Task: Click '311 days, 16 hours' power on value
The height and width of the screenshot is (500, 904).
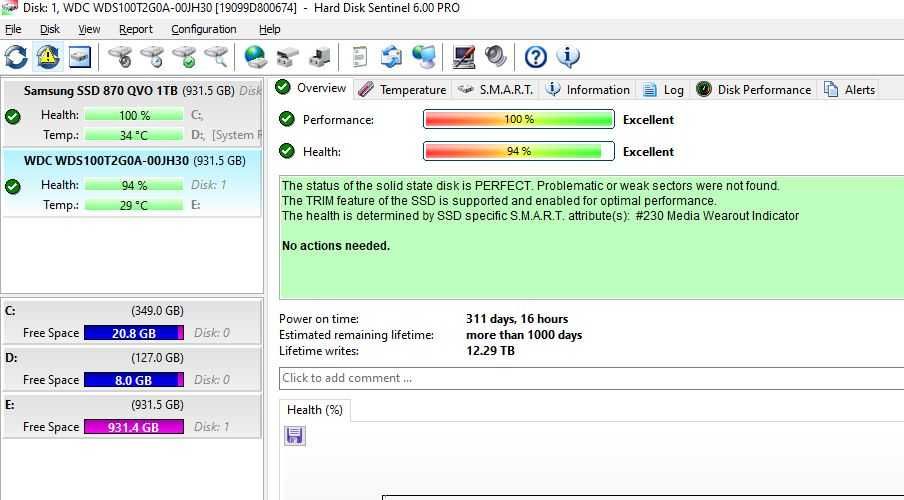Action: (517, 319)
